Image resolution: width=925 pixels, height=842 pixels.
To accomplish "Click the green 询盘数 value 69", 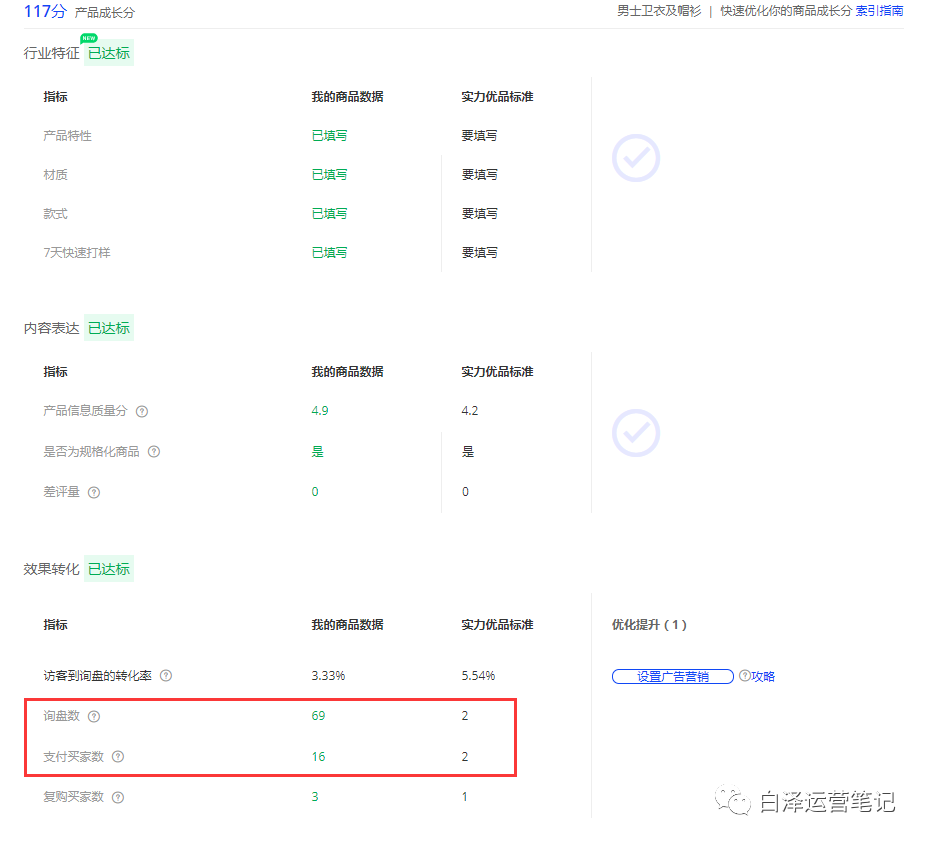I will pyautogui.click(x=316, y=716).
